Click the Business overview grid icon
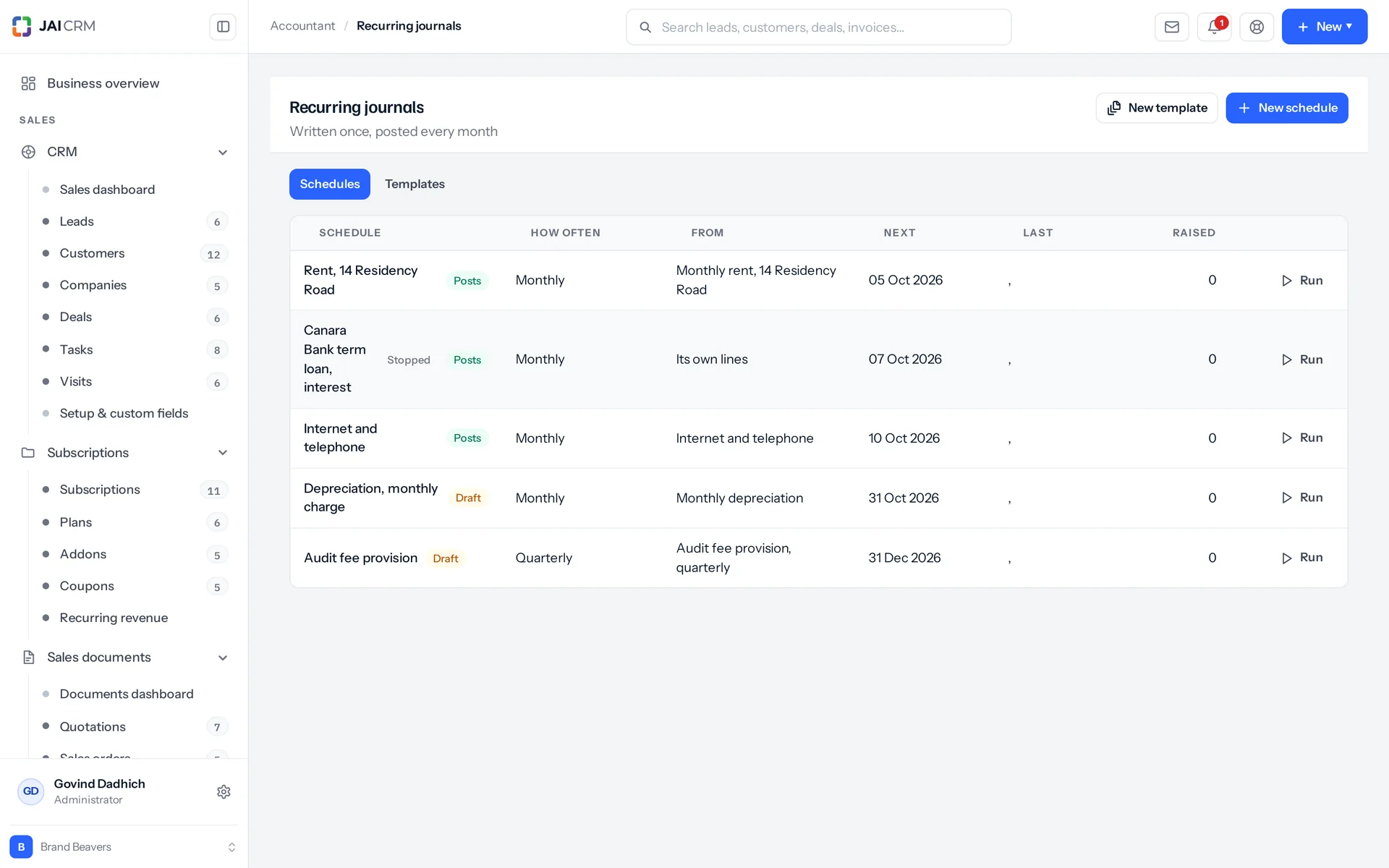 28,83
